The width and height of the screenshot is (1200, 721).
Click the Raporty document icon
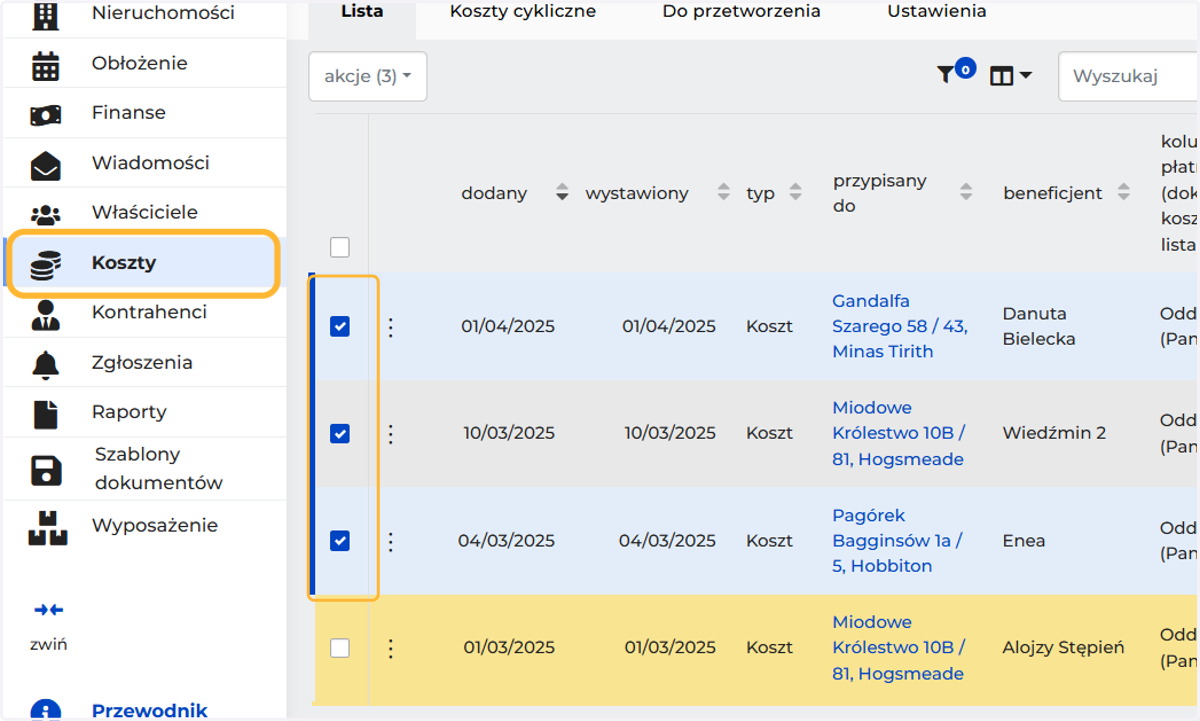[46, 414]
